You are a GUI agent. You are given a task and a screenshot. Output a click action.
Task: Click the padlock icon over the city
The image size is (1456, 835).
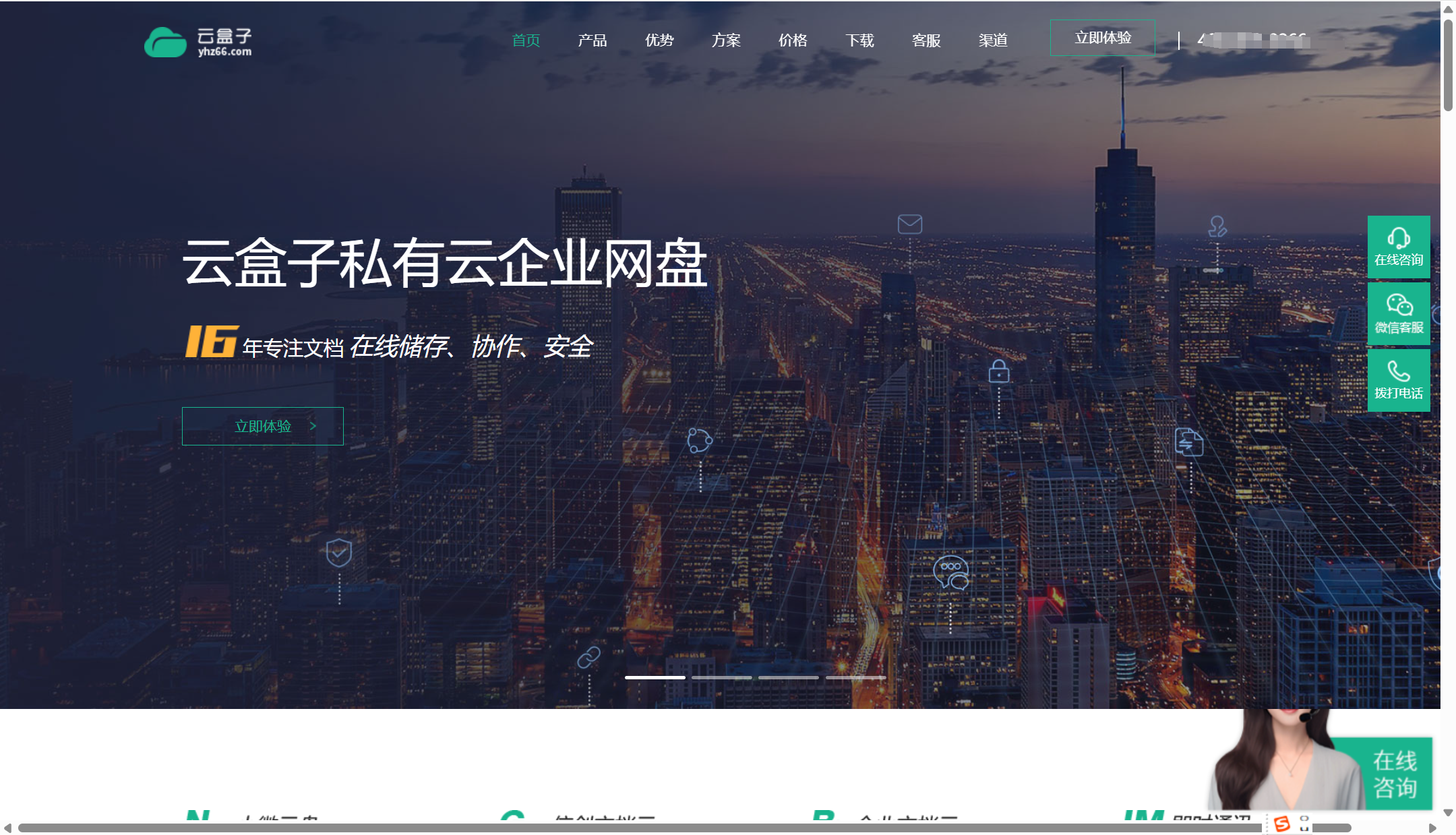998,371
